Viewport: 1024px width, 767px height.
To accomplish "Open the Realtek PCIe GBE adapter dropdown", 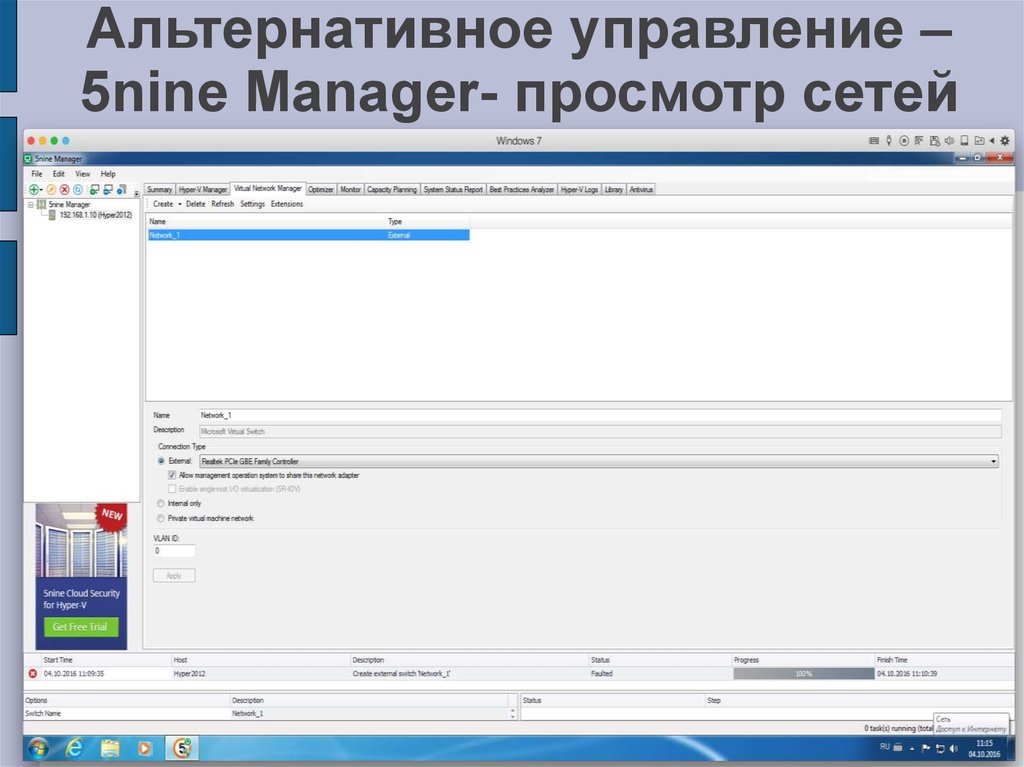I will tap(599, 461).
